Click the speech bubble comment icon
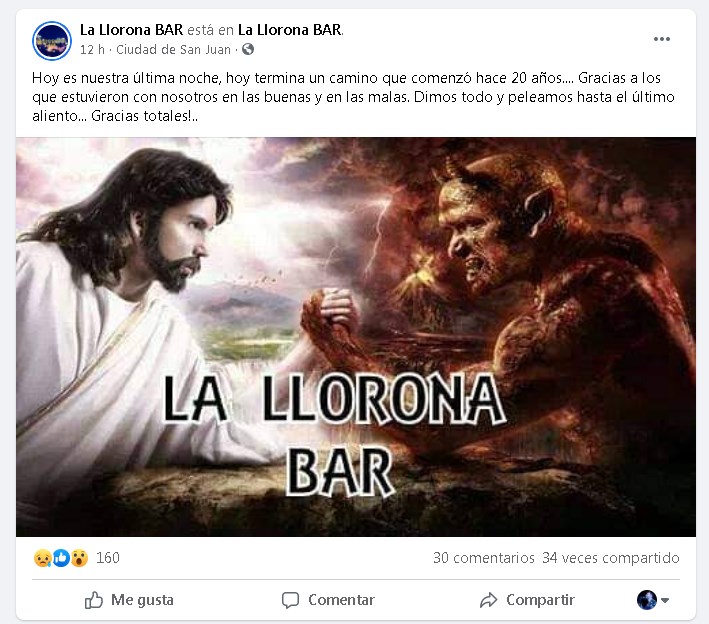 [x=290, y=600]
